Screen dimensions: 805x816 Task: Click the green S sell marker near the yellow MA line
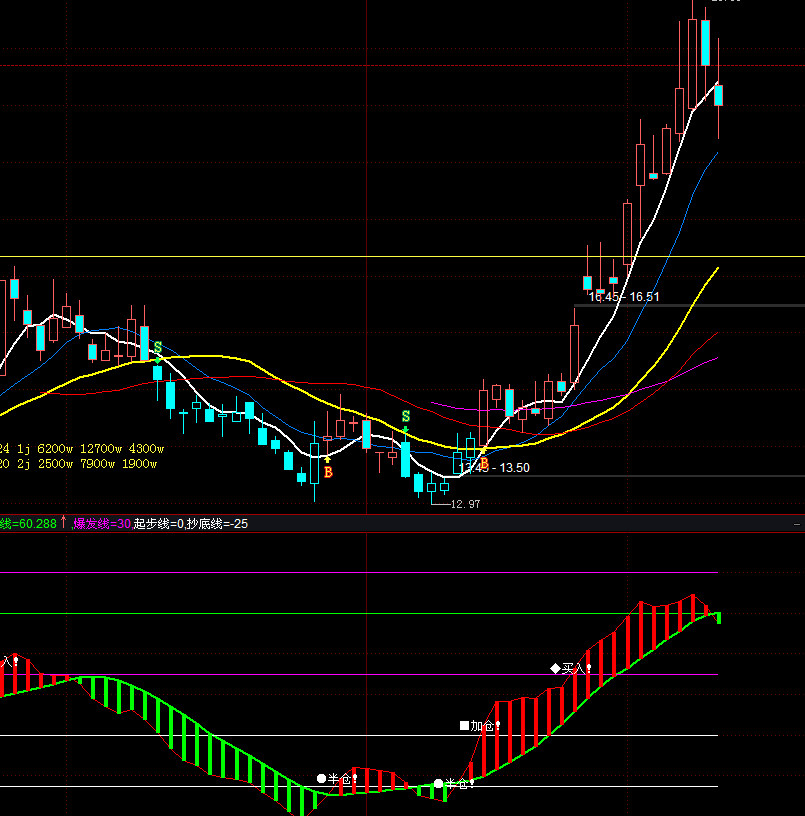click(158, 347)
